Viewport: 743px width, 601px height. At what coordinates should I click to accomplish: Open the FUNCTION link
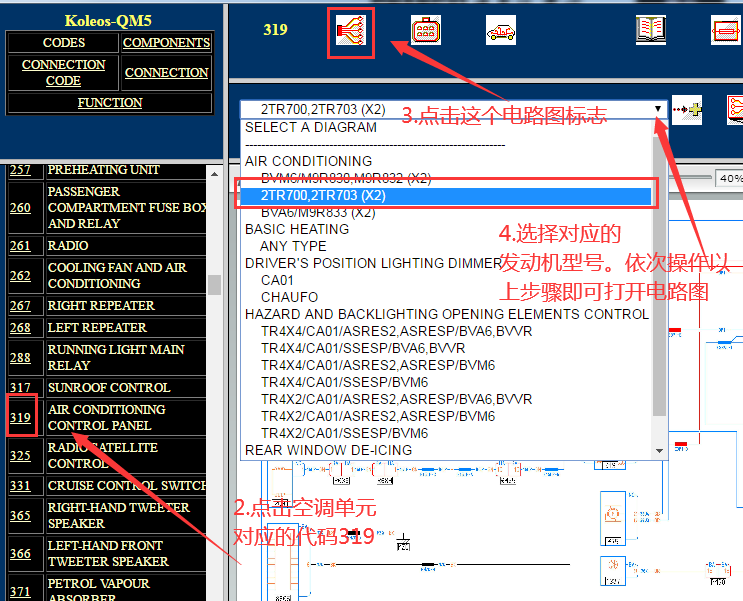(x=110, y=103)
